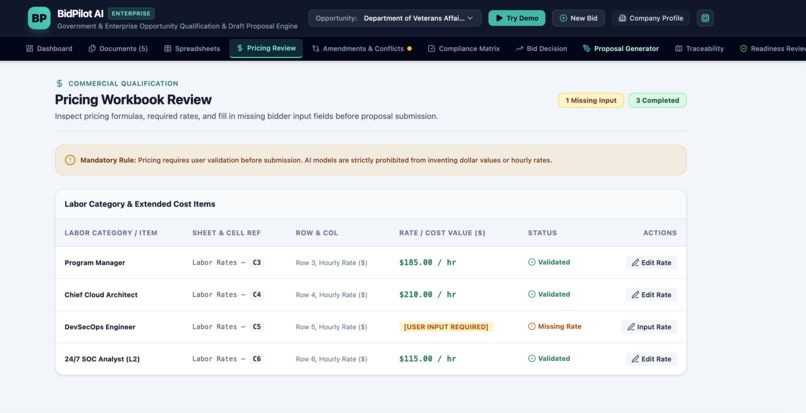This screenshot has width=806, height=413.
Task: Click the Row 6, Hourly Rate ($) text
Action: click(x=332, y=358)
